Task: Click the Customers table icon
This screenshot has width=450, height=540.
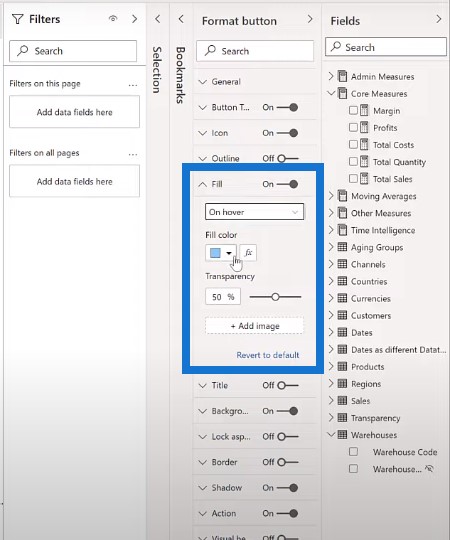Action: pyautogui.click(x=342, y=315)
